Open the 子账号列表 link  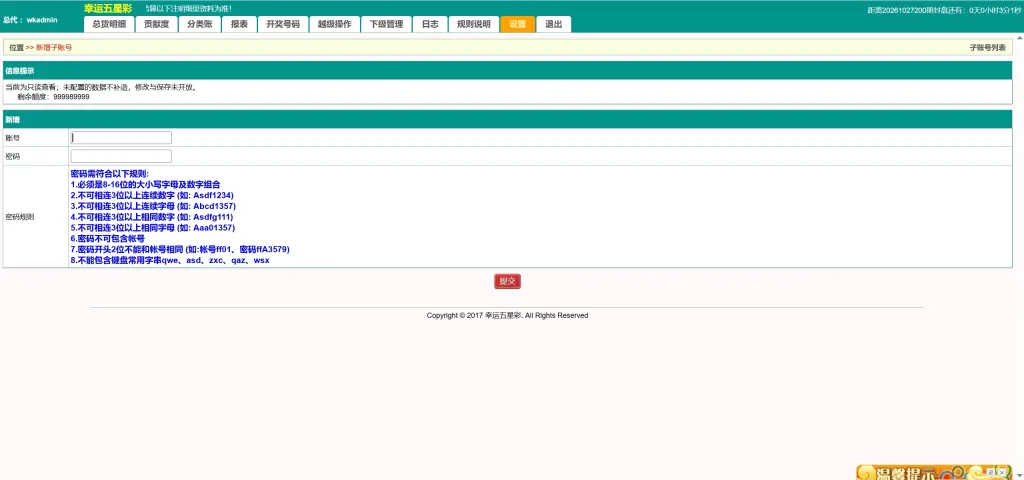(x=987, y=48)
